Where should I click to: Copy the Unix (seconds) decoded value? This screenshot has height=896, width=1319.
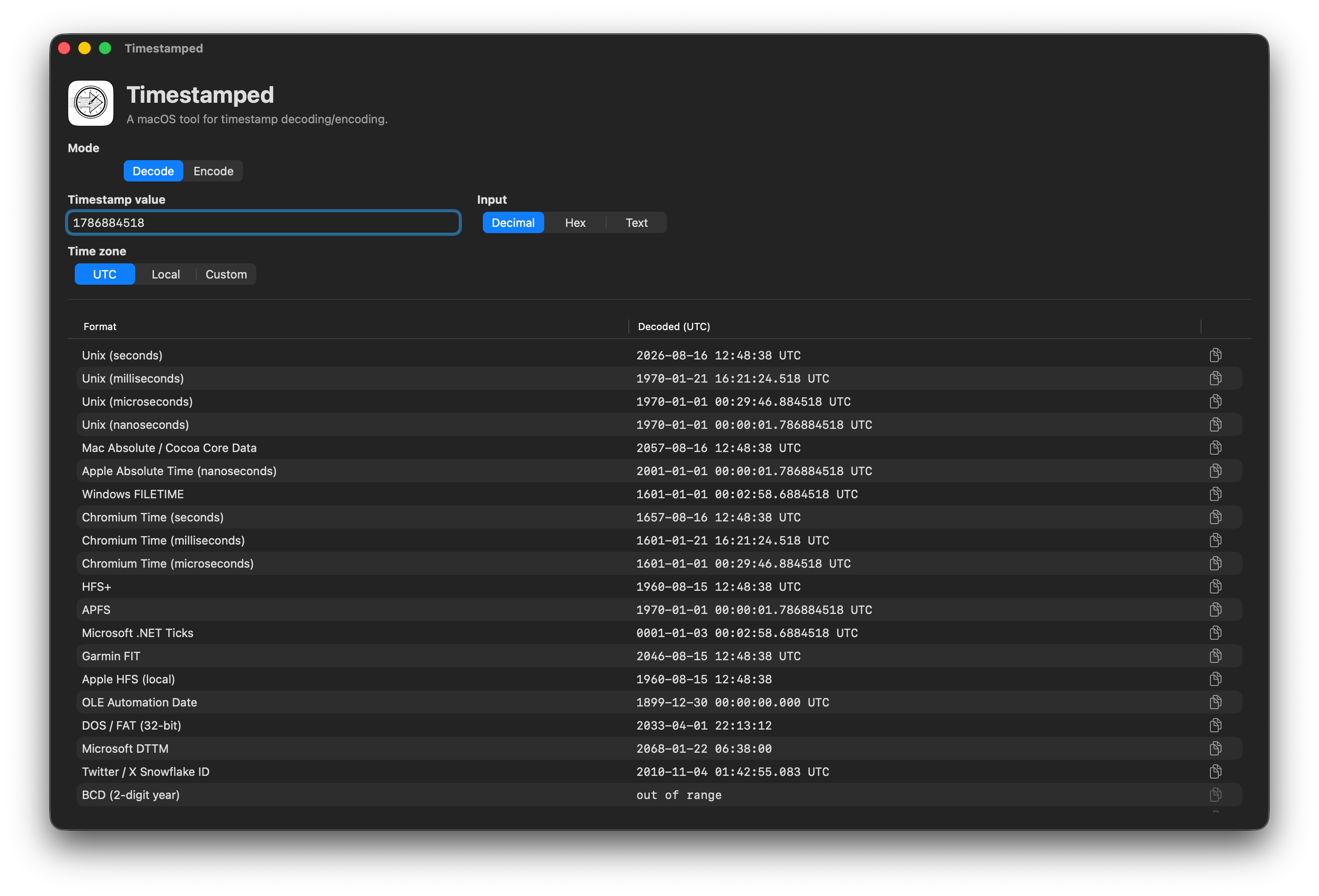(1215, 355)
